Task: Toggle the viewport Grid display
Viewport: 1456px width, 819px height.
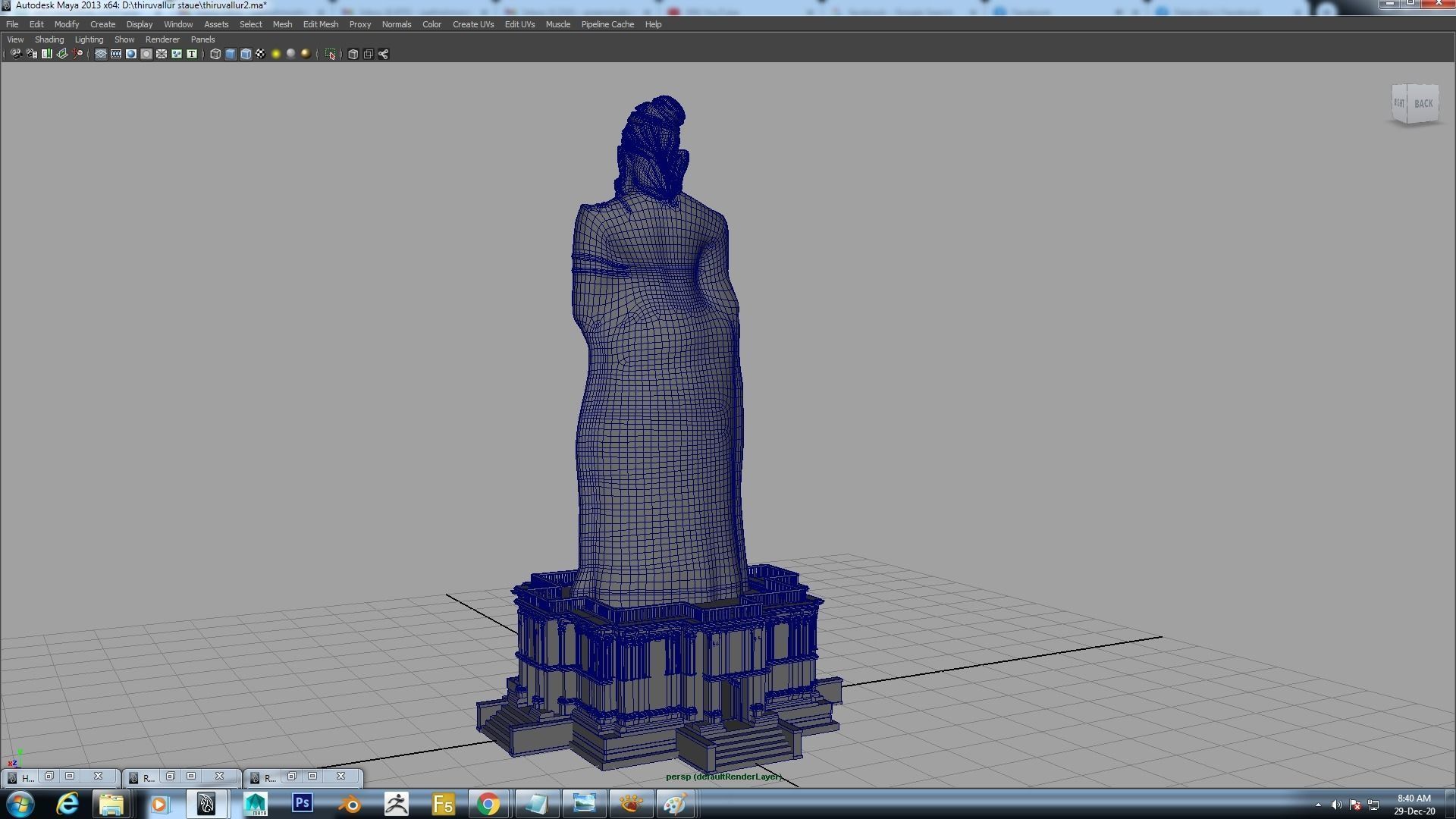Action: click(101, 54)
